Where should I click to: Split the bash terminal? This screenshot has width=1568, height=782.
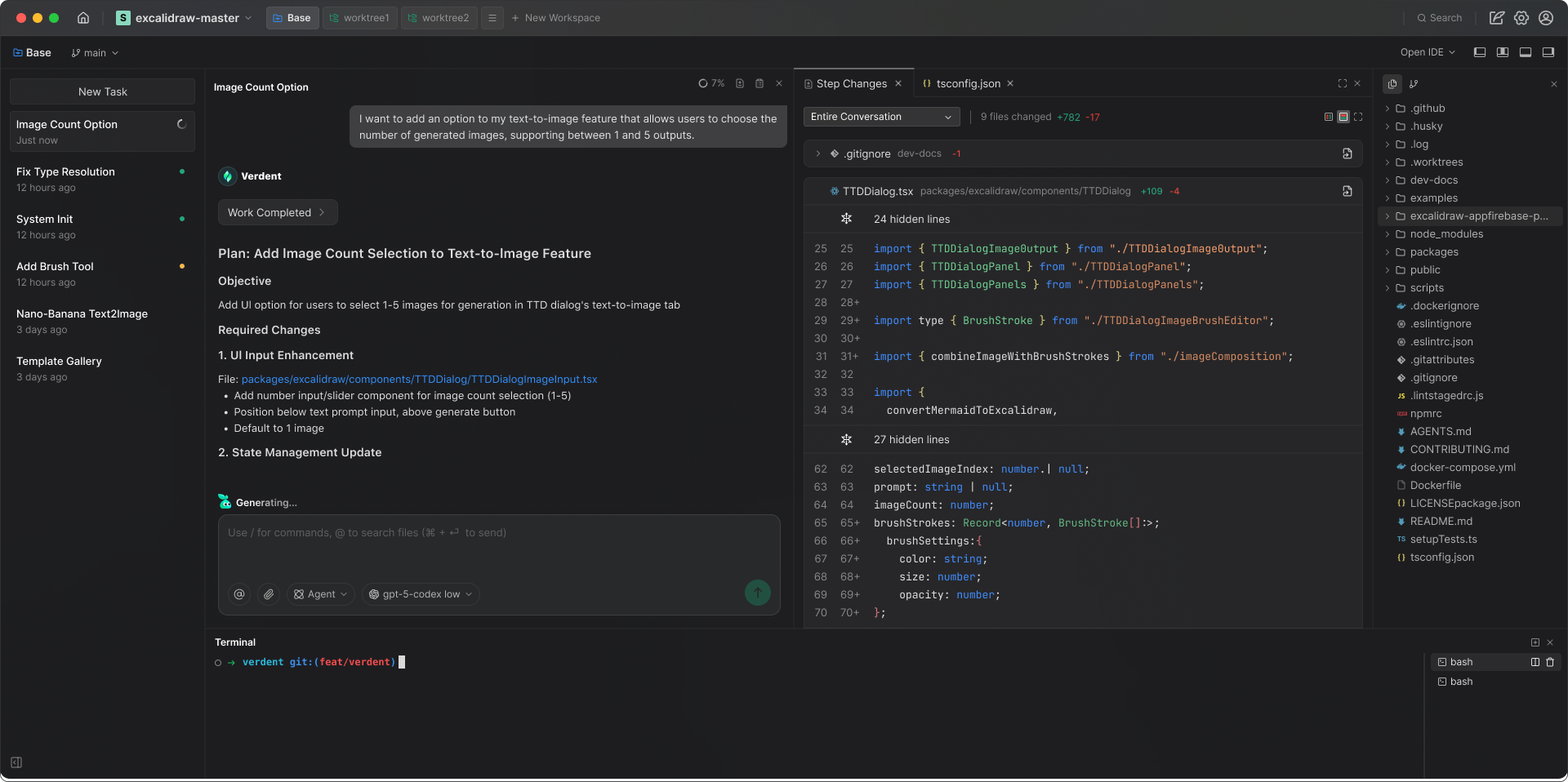pos(1535,662)
